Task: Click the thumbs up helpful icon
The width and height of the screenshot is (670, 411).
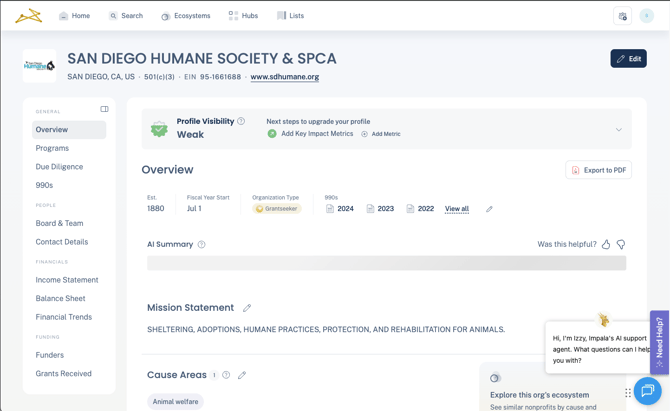Action: click(606, 244)
